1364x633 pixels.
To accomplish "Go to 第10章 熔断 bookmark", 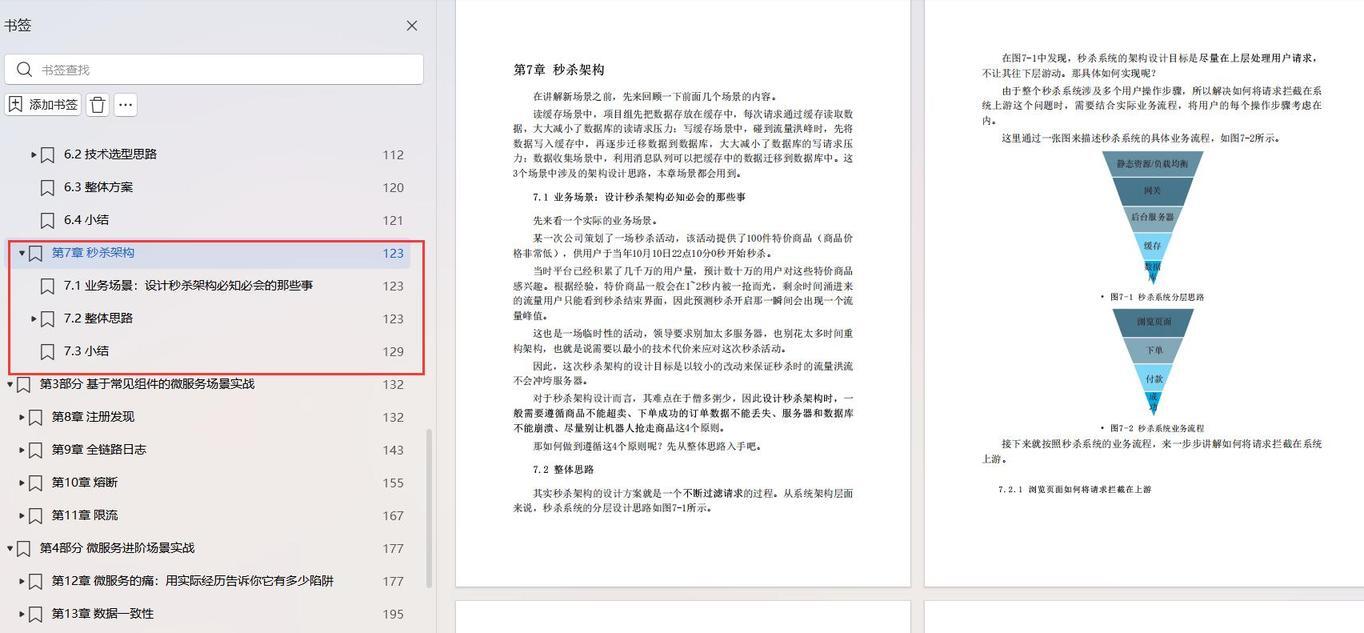I will click(x=85, y=483).
